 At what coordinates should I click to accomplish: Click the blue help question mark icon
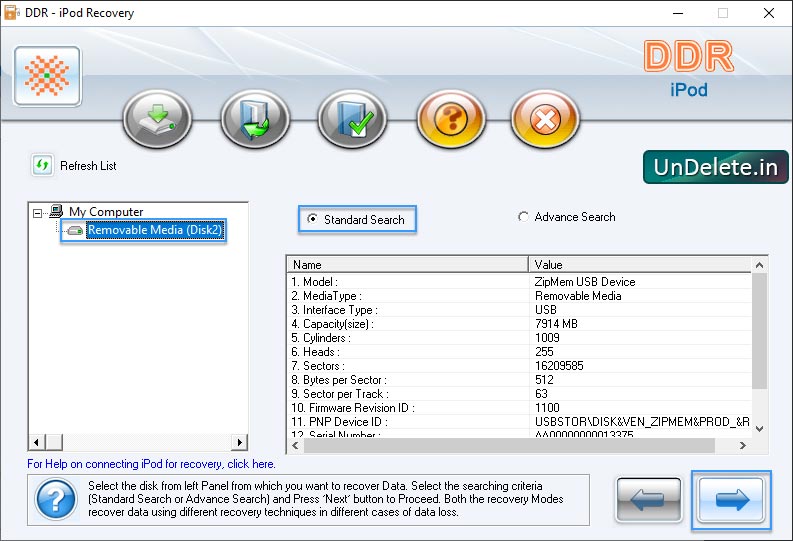point(56,500)
